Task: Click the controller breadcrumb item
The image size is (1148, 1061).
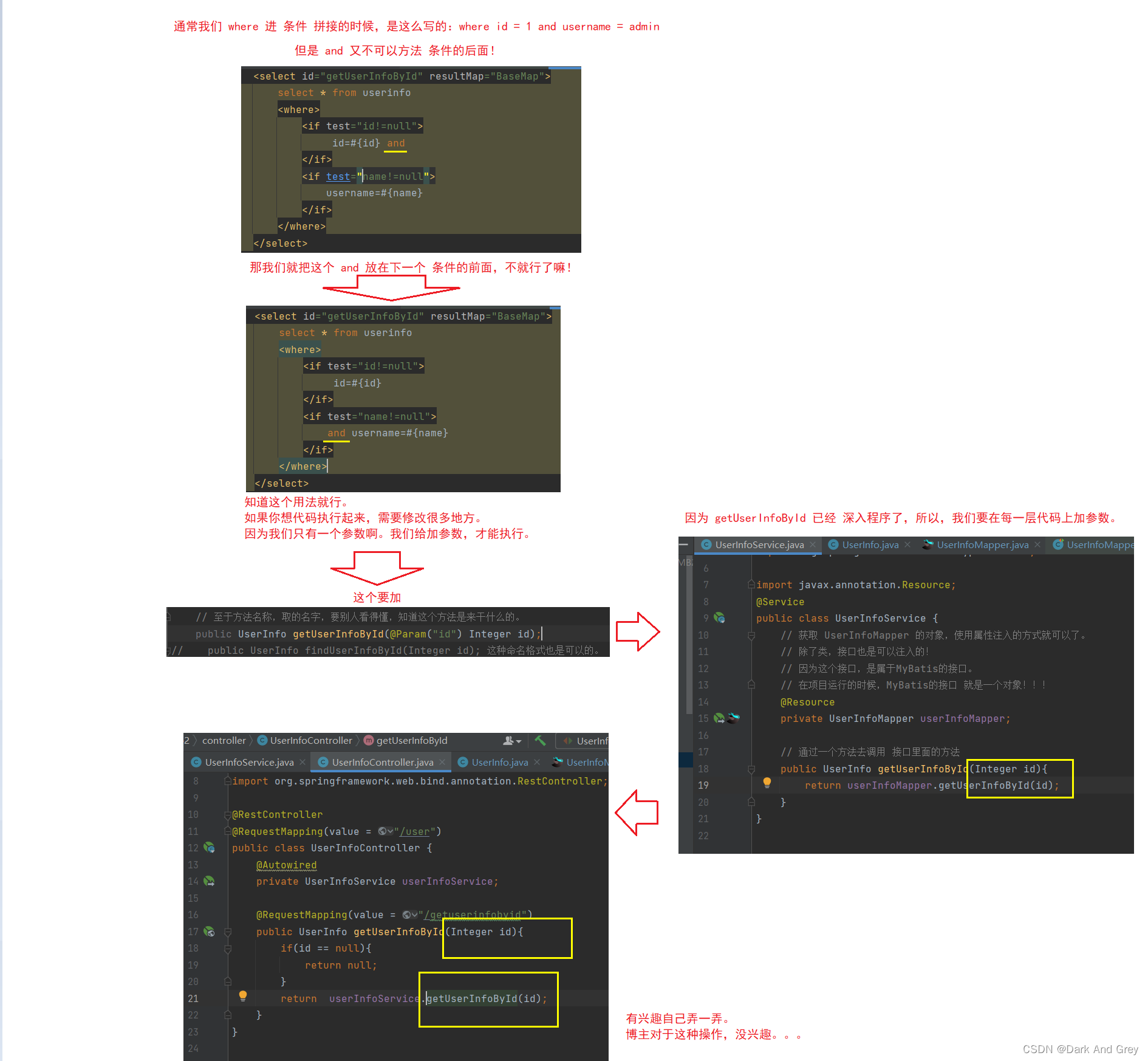Action: (224, 740)
